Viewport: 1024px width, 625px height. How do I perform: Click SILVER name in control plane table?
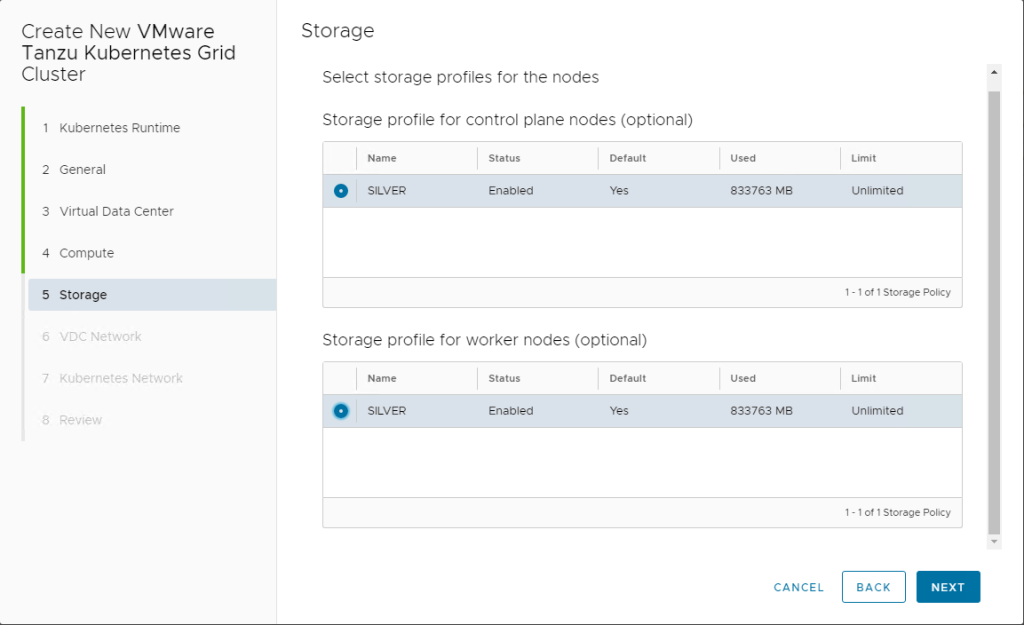[x=387, y=191]
